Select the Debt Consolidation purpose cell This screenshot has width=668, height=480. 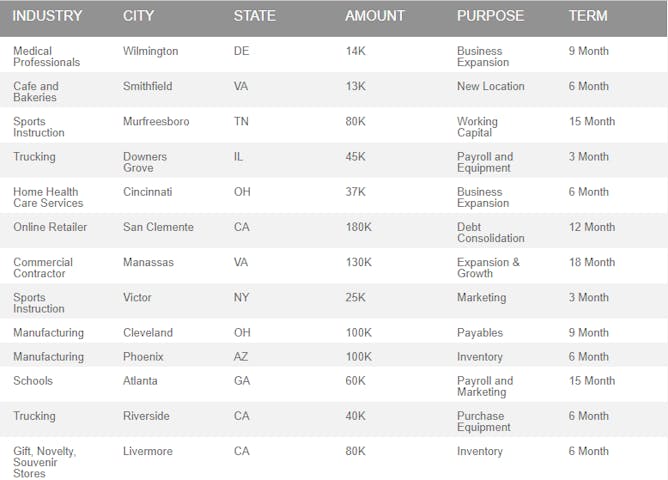click(x=490, y=233)
